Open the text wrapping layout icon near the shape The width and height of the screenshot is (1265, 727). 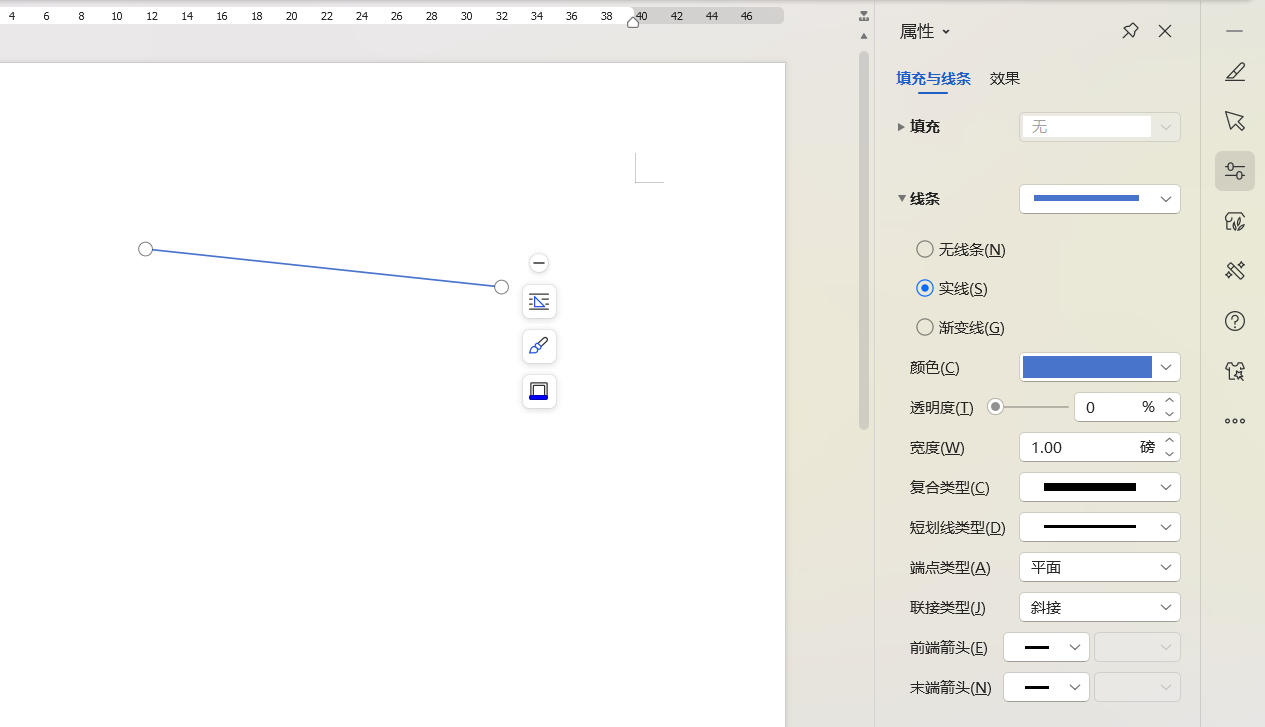[539, 301]
